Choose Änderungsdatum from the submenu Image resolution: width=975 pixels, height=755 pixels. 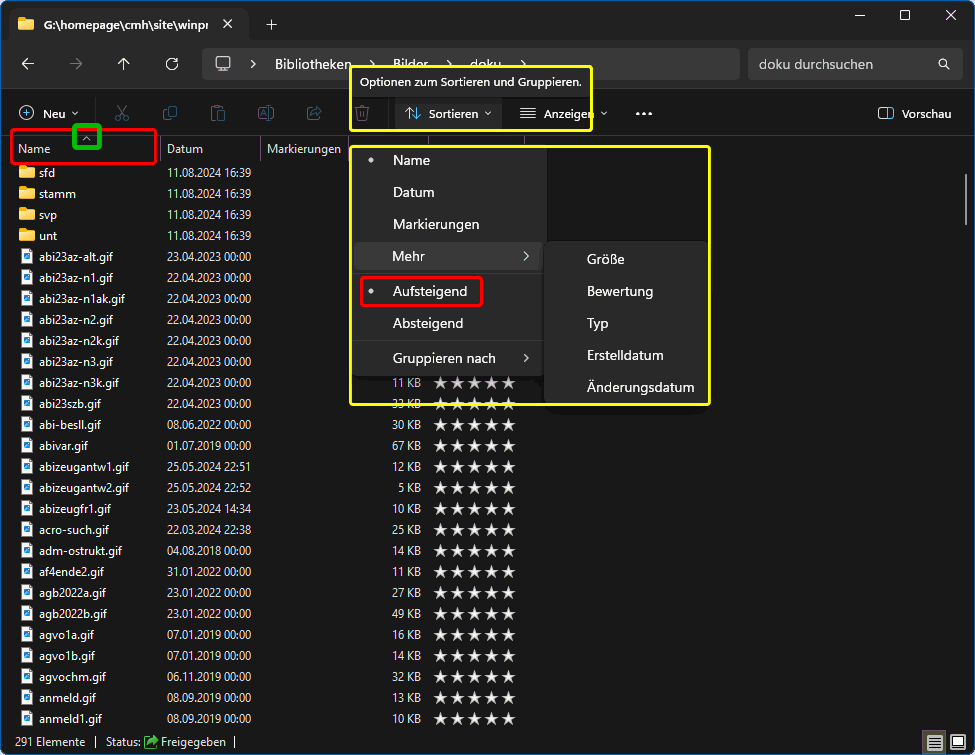coord(640,388)
